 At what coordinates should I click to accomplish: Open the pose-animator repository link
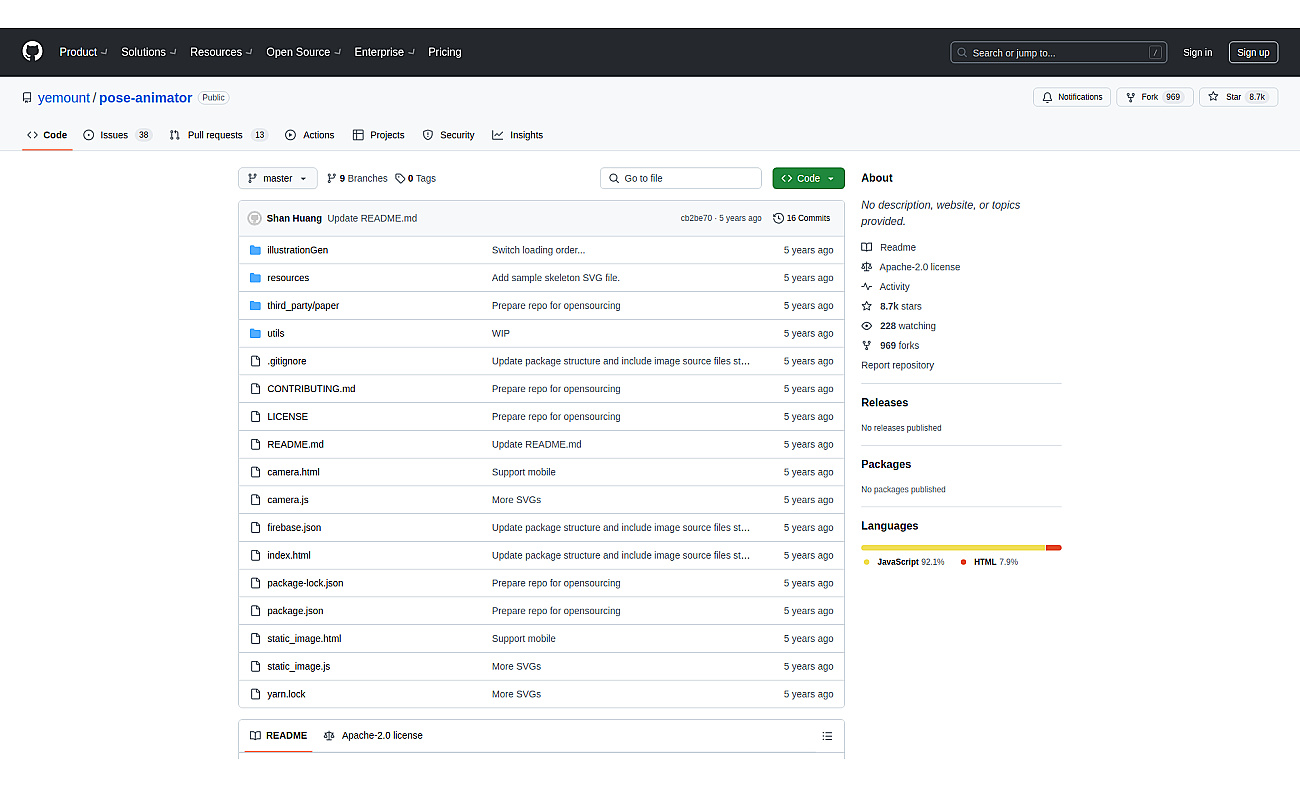tap(146, 98)
